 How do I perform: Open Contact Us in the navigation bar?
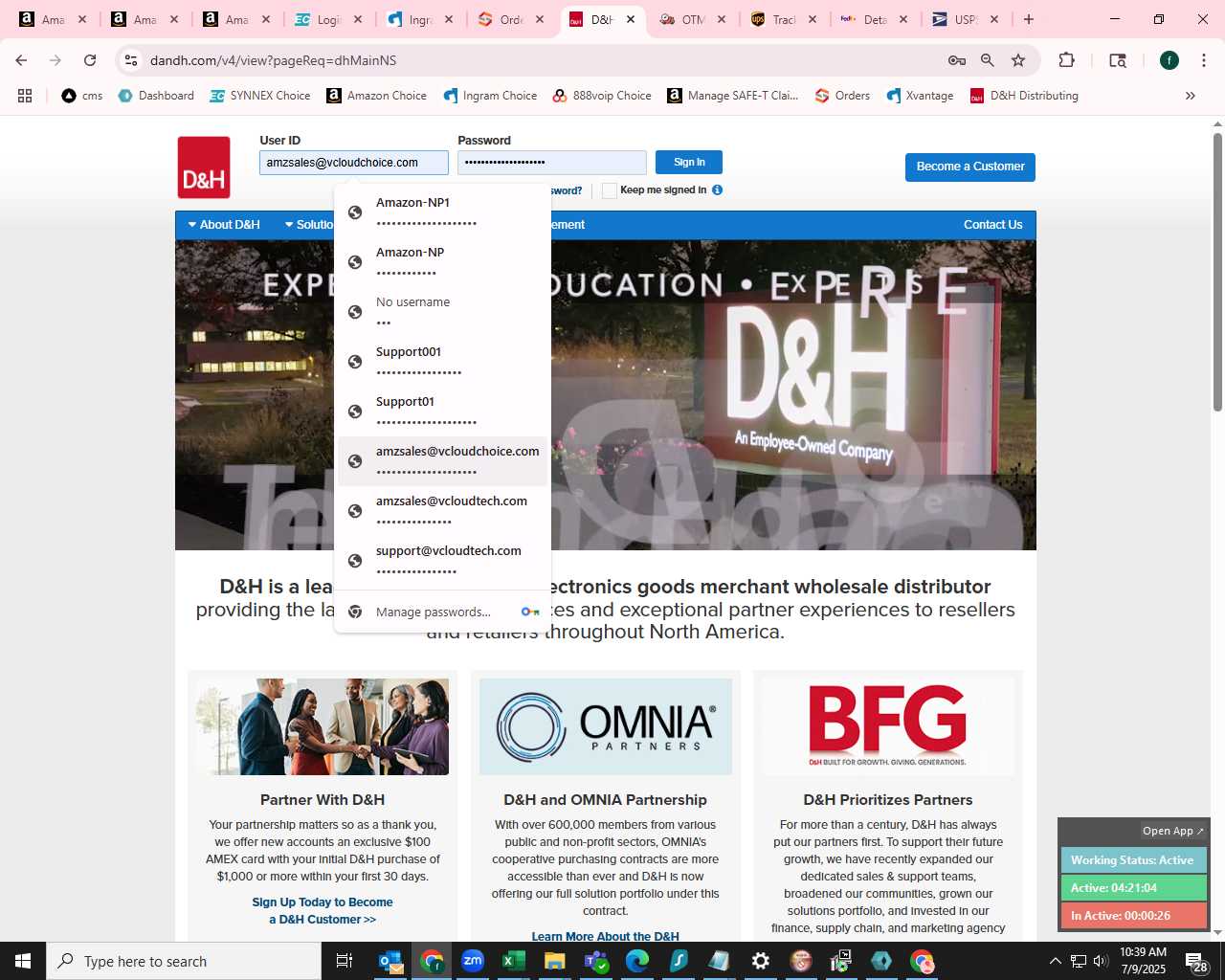(992, 225)
